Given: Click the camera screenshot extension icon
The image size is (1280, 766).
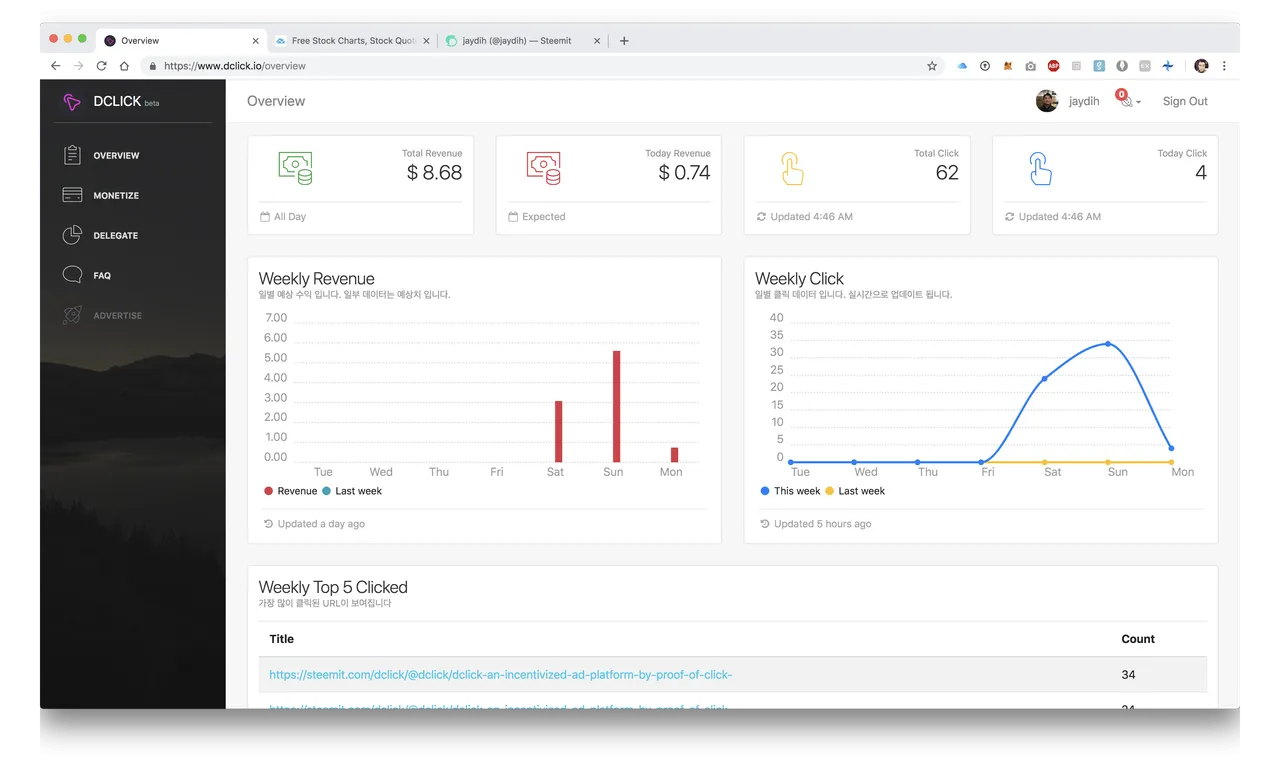Looking at the screenshot, I should [x=1031, y=66].
